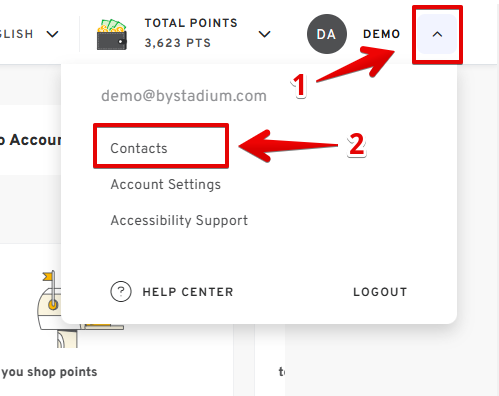499x396 pixels.
Task: Click the 3,623 PTS balance
Action: tap(178, 43)
